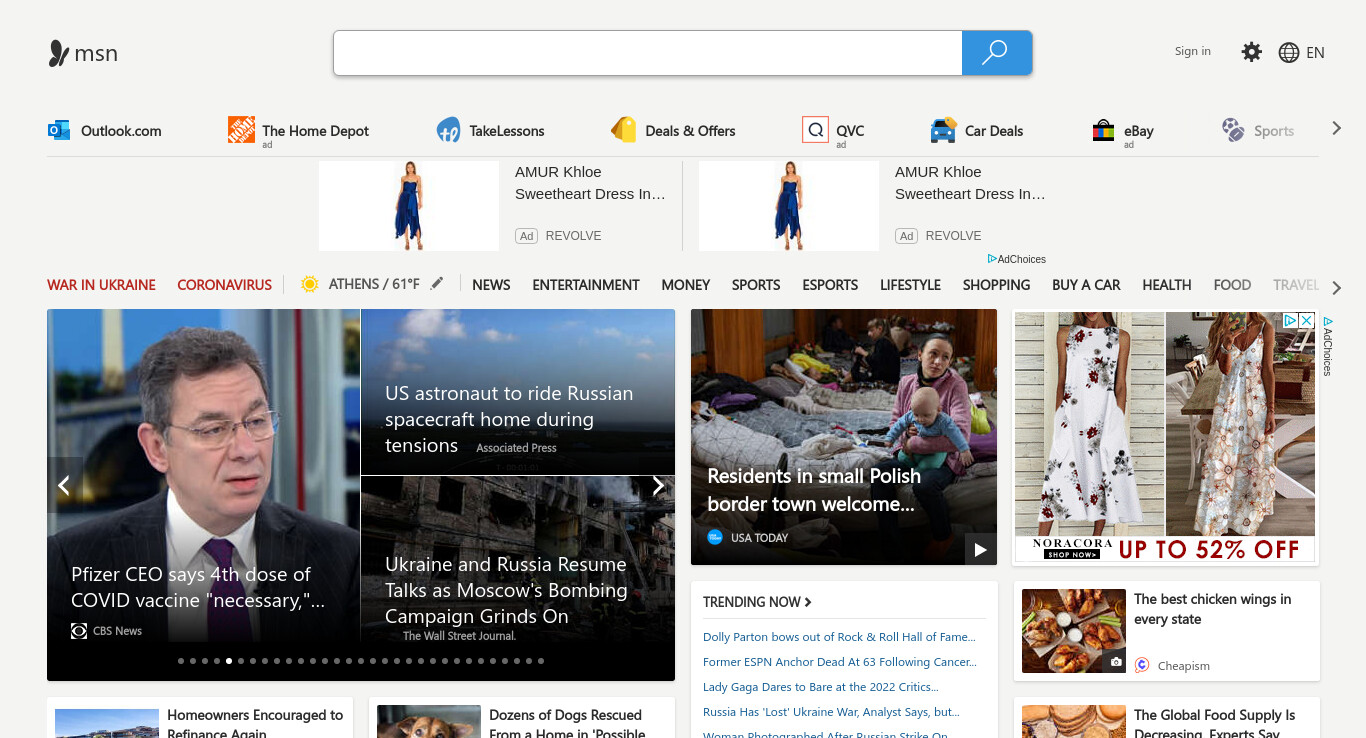Viewport: 1366px width, 738px height.
Task: Click the Car Deals car icon
Action: point(943,130)
